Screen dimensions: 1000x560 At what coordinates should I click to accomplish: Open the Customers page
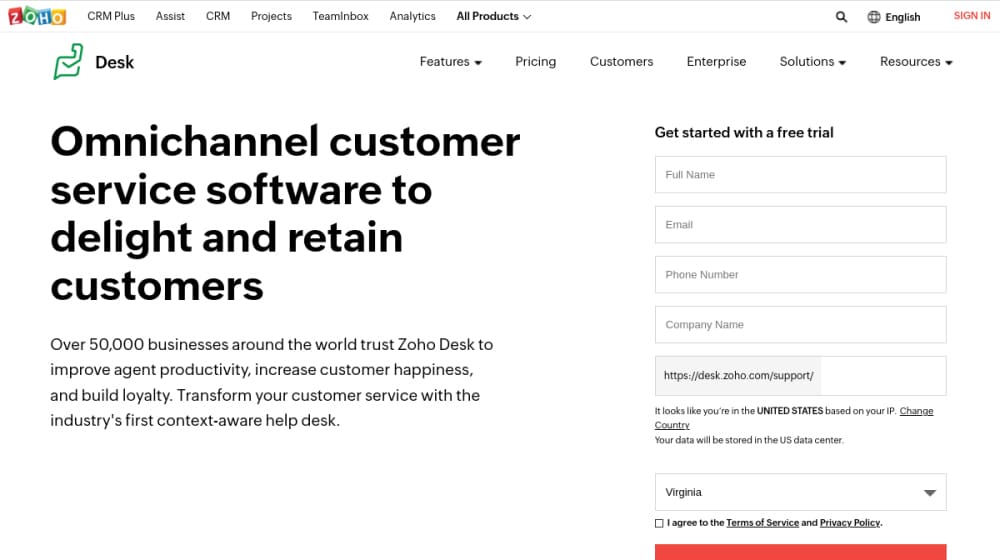click(x=621, y=61)
